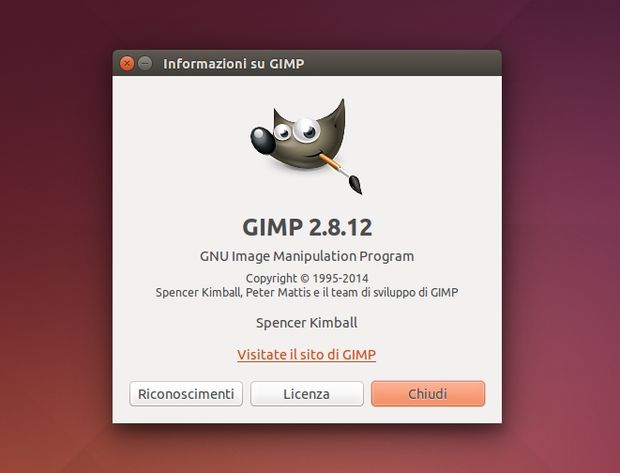Screen dimensions: 620x473
Task: Click the GNU Image Manipulation Program subtitle
Action: (307, 256)
